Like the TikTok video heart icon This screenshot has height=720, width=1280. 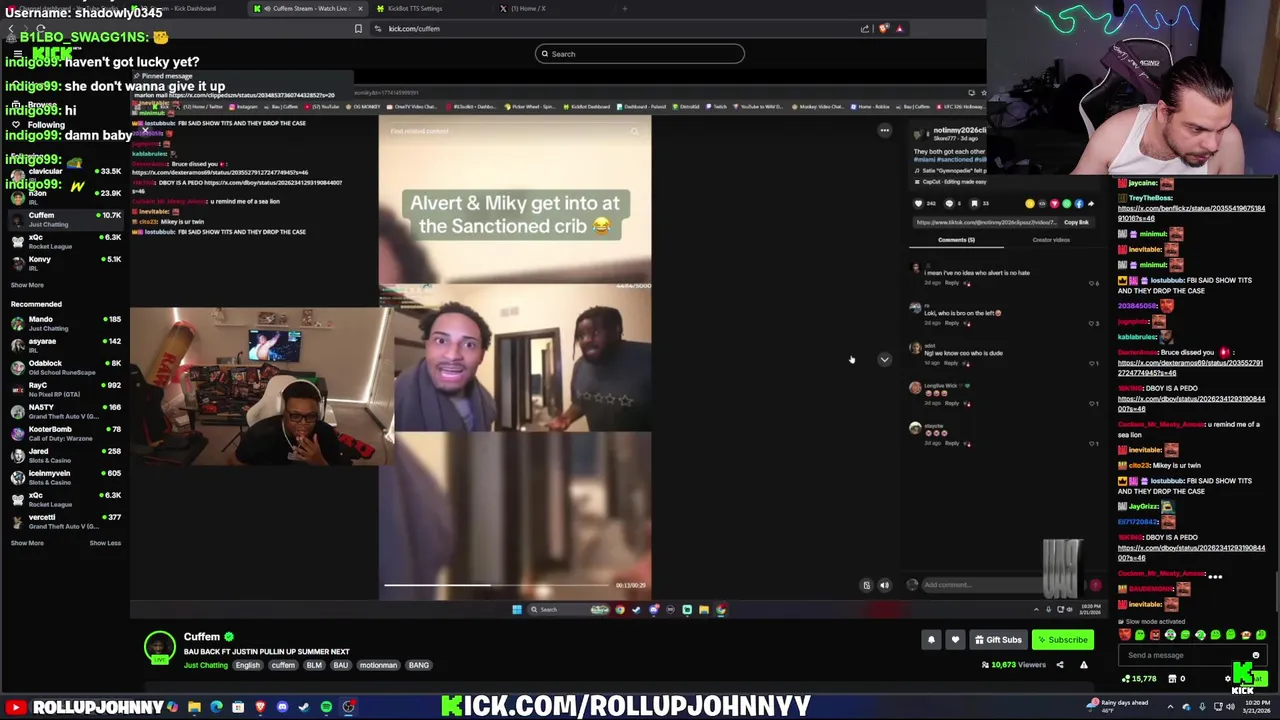pos(918,204)
